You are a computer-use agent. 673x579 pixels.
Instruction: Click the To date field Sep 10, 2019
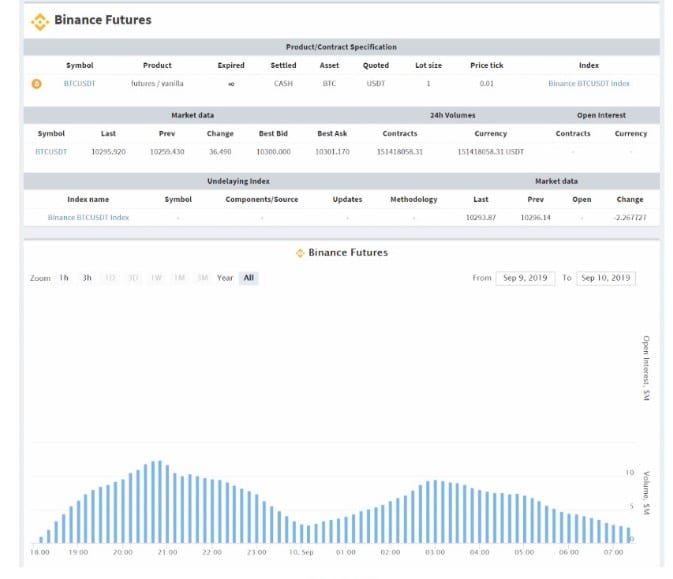(606, 278)
